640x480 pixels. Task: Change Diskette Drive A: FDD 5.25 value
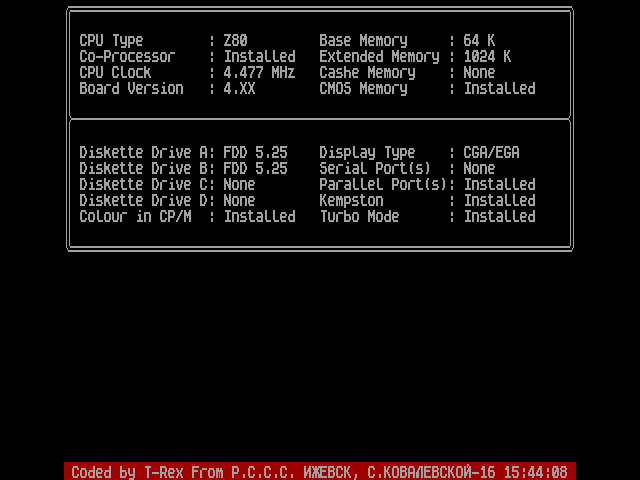pyautogui.click(x=255, y=153)
